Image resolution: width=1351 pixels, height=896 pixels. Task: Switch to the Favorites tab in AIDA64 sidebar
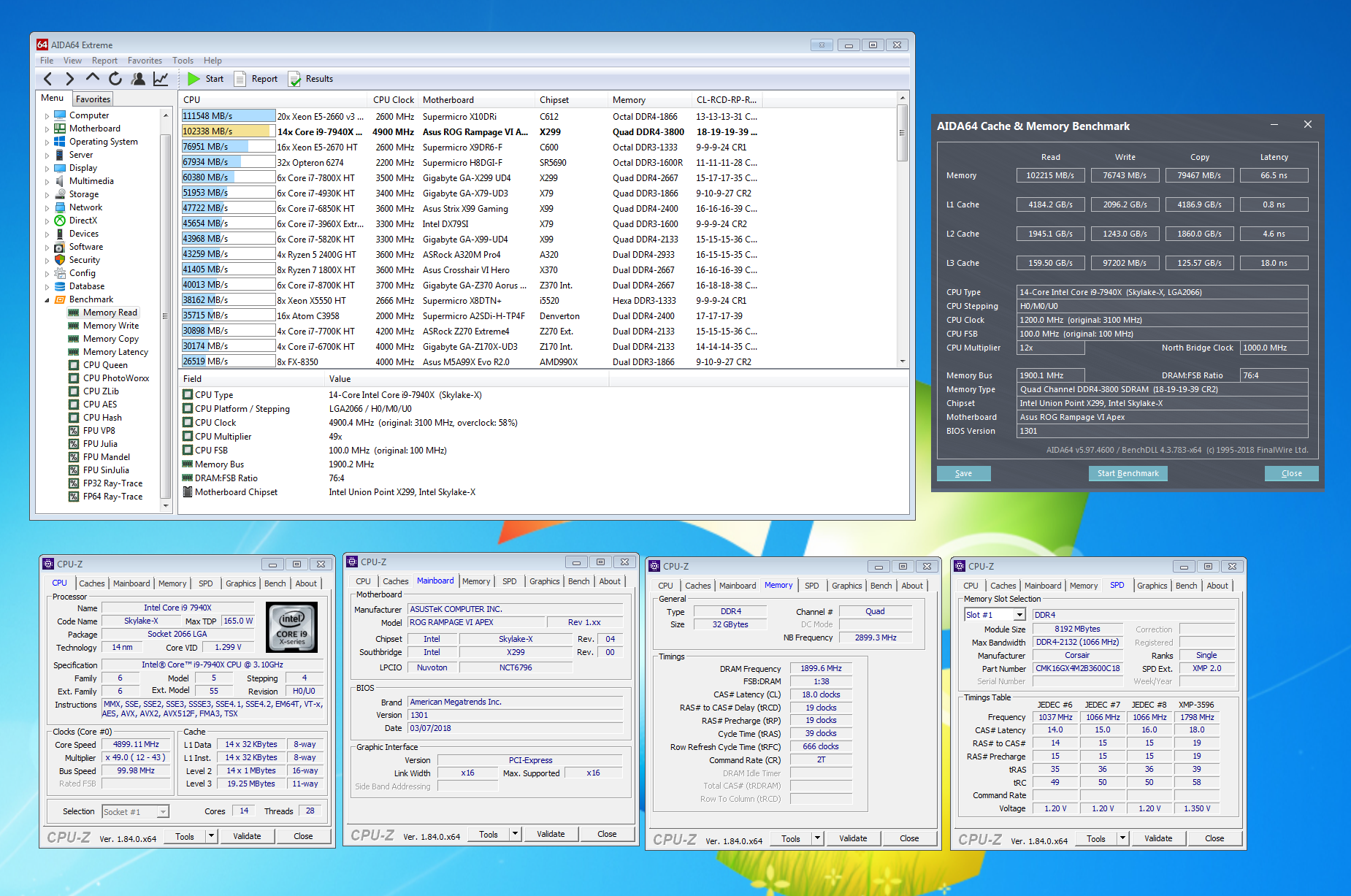point(93,99)
